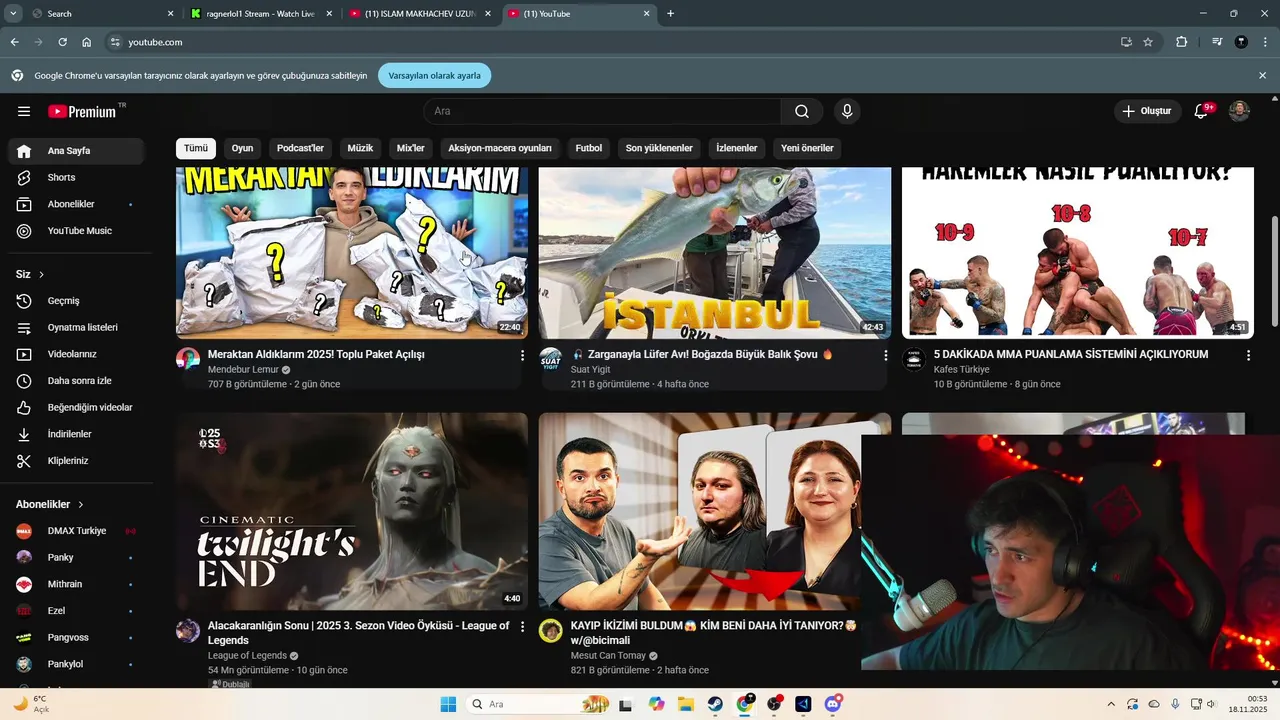Select the İzlenenler filter chip
Screen dimensions: 1280x720
pos(737,148)
